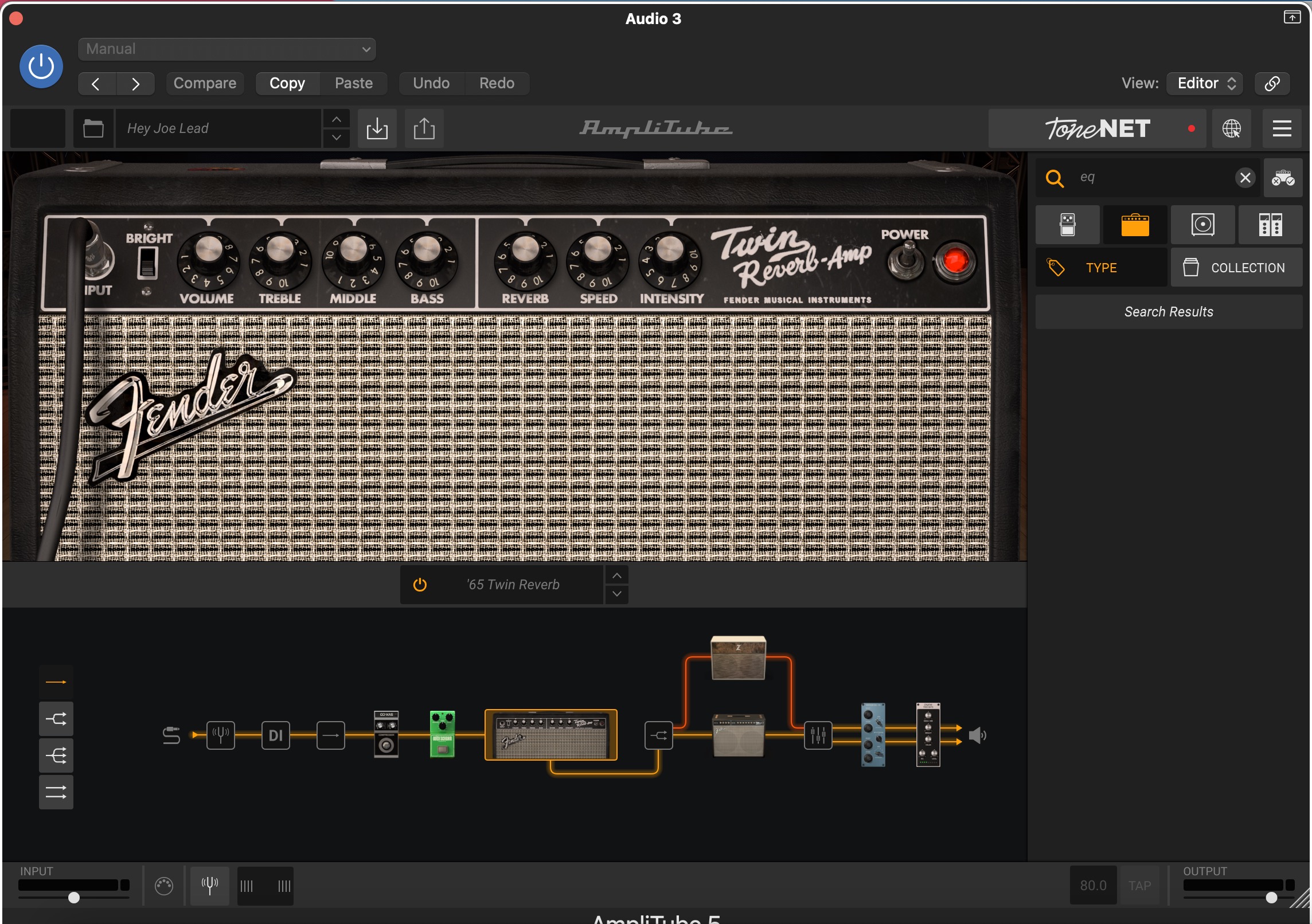The height and width of the screenshot is (924, 1312).
Task: Go to previous preset arrow
Action: click(x=96, y=84)
